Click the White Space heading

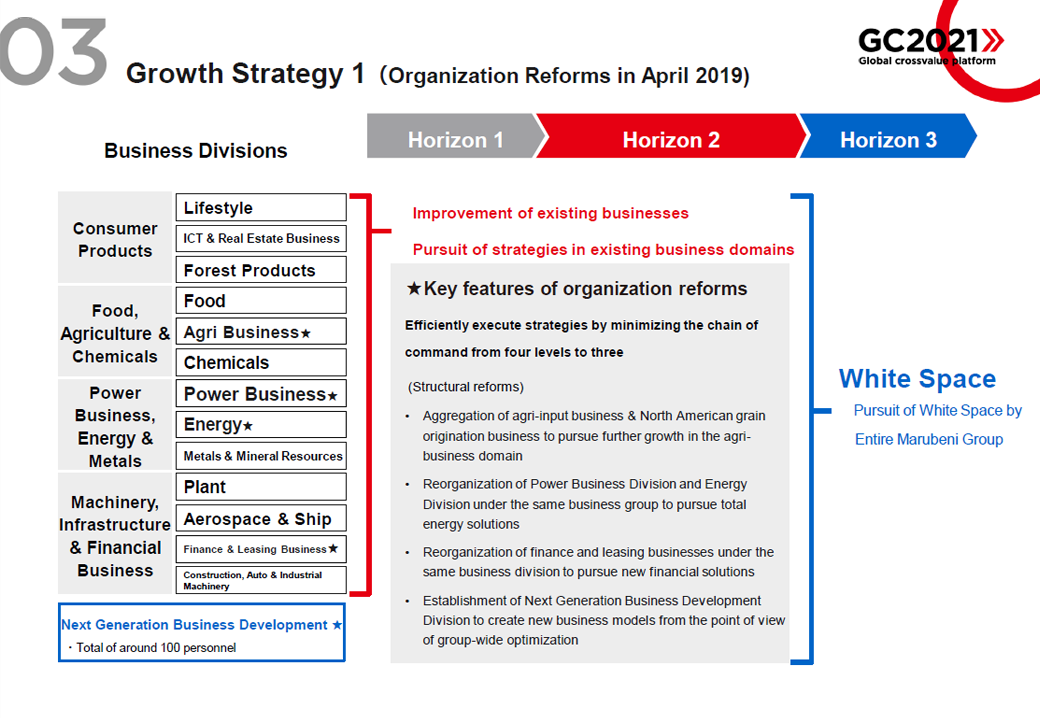(917, 379)
